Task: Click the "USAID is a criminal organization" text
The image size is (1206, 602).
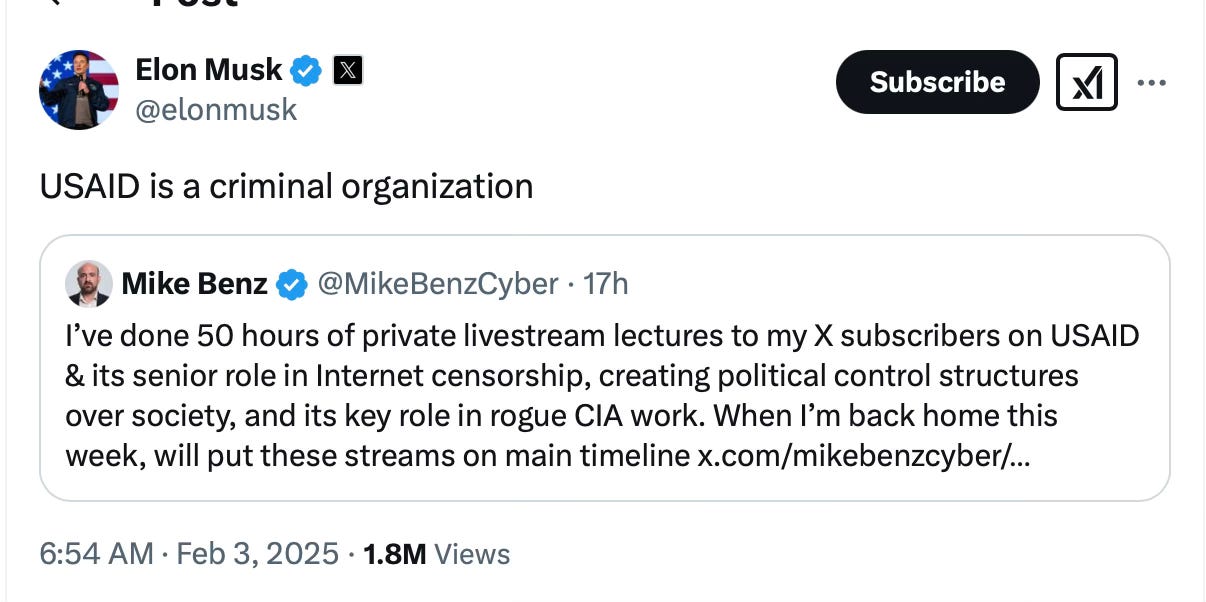Action: [x=286, y=186]
